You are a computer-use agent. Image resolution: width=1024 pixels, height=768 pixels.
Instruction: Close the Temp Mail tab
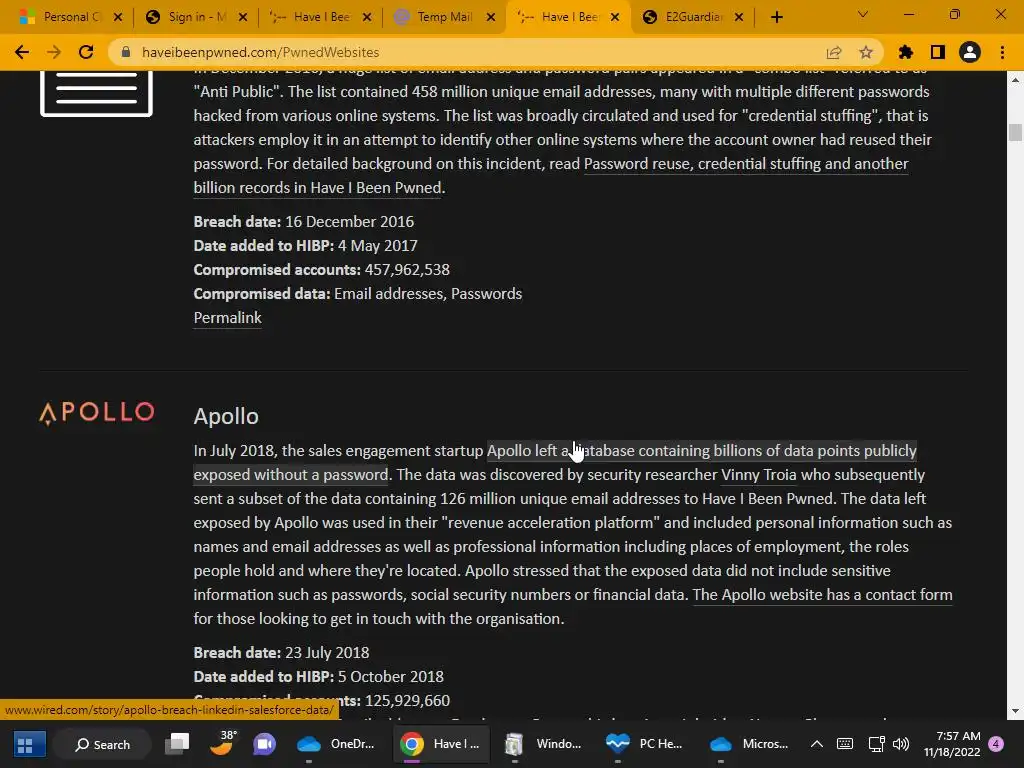pyautogui.click(x=490, y=18)
